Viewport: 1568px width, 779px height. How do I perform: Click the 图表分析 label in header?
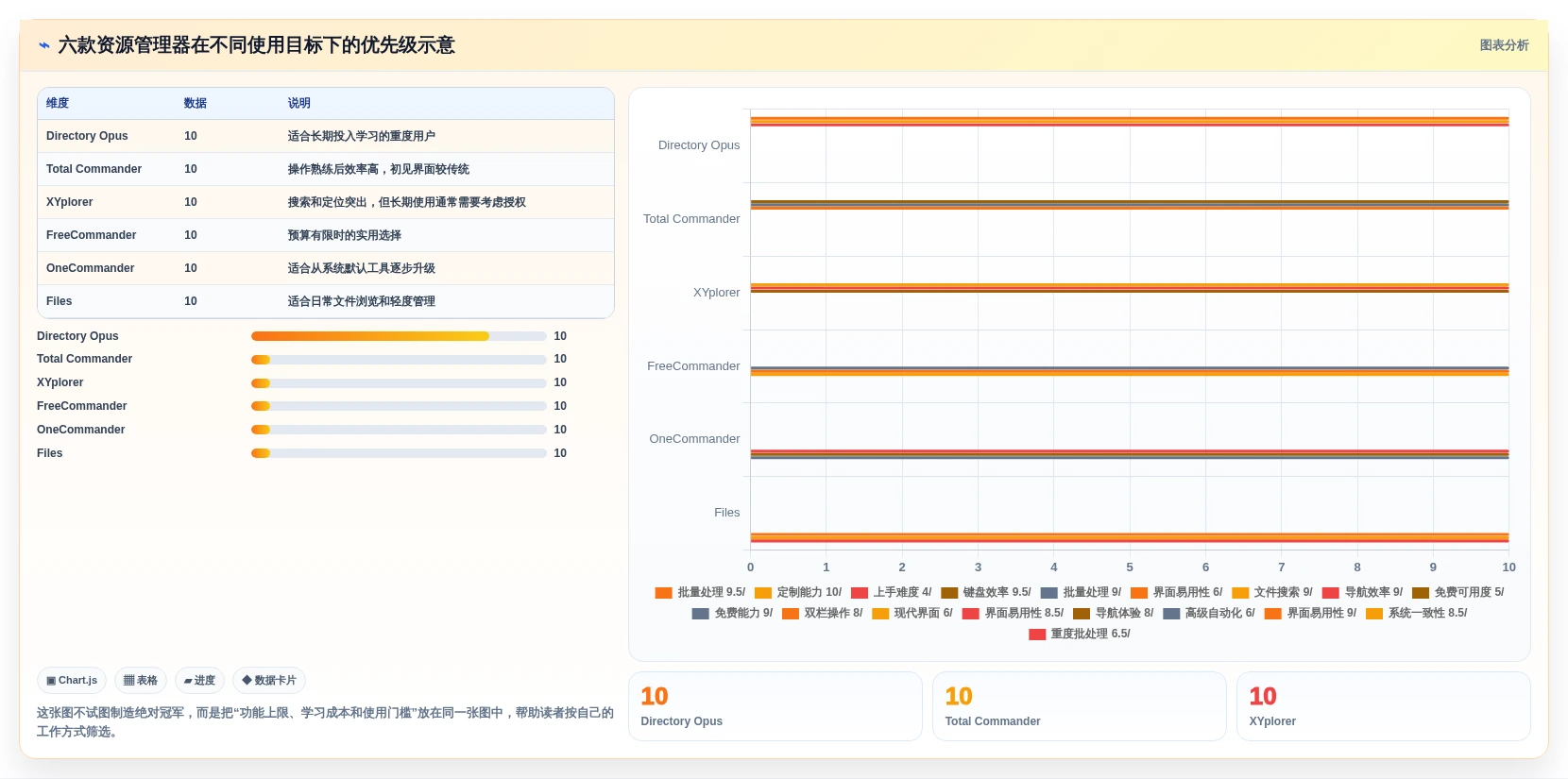(1504, 45)
